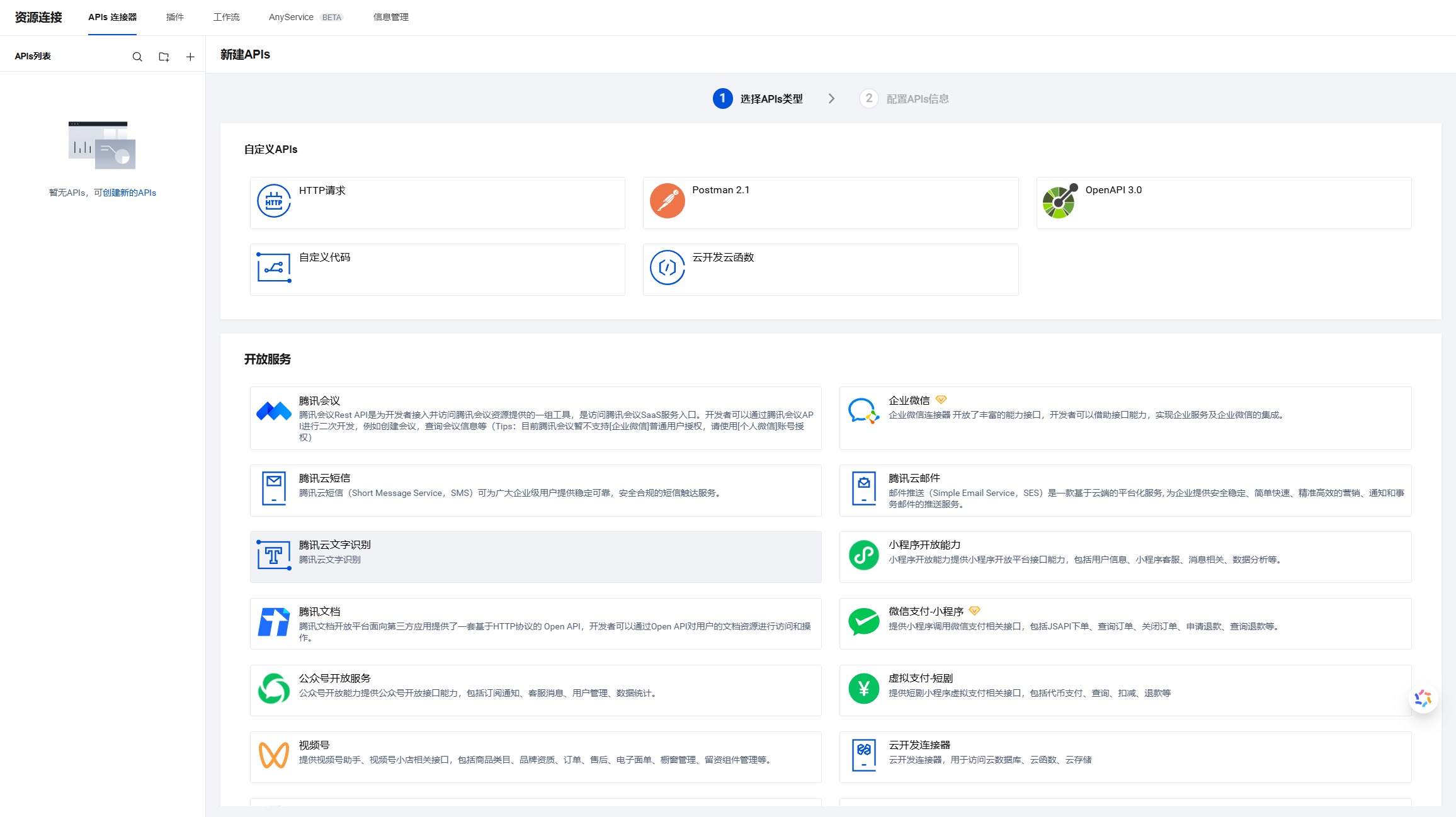Click the 企业微信 title text
Screen dimensions: 1456x817
[909, 400]
